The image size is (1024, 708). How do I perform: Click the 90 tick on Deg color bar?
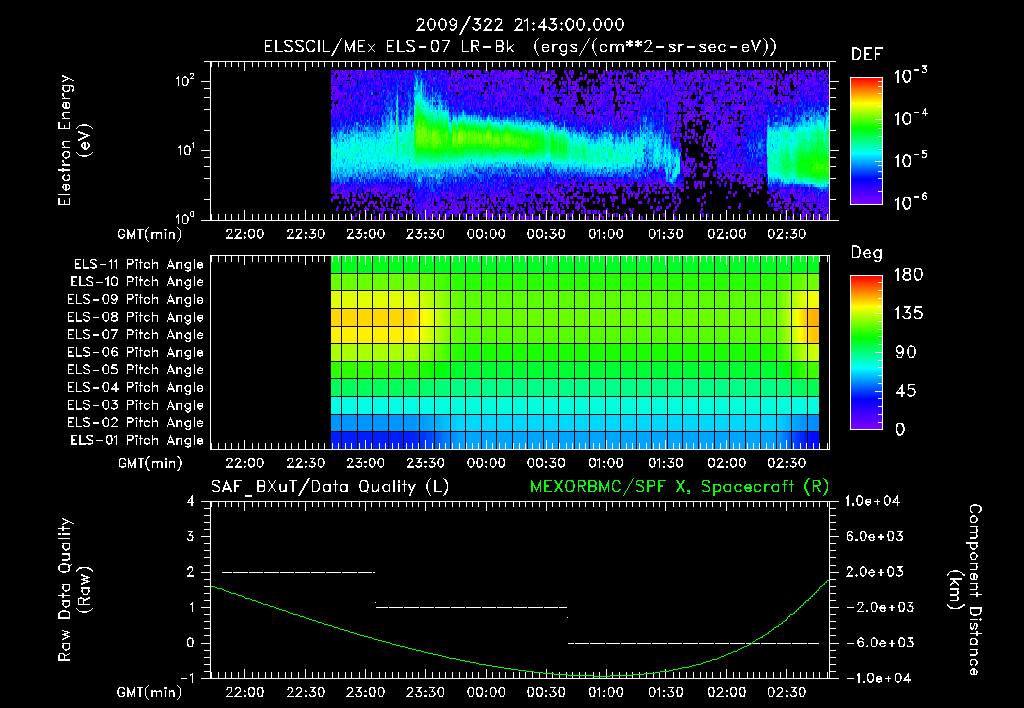click(906, 353)
